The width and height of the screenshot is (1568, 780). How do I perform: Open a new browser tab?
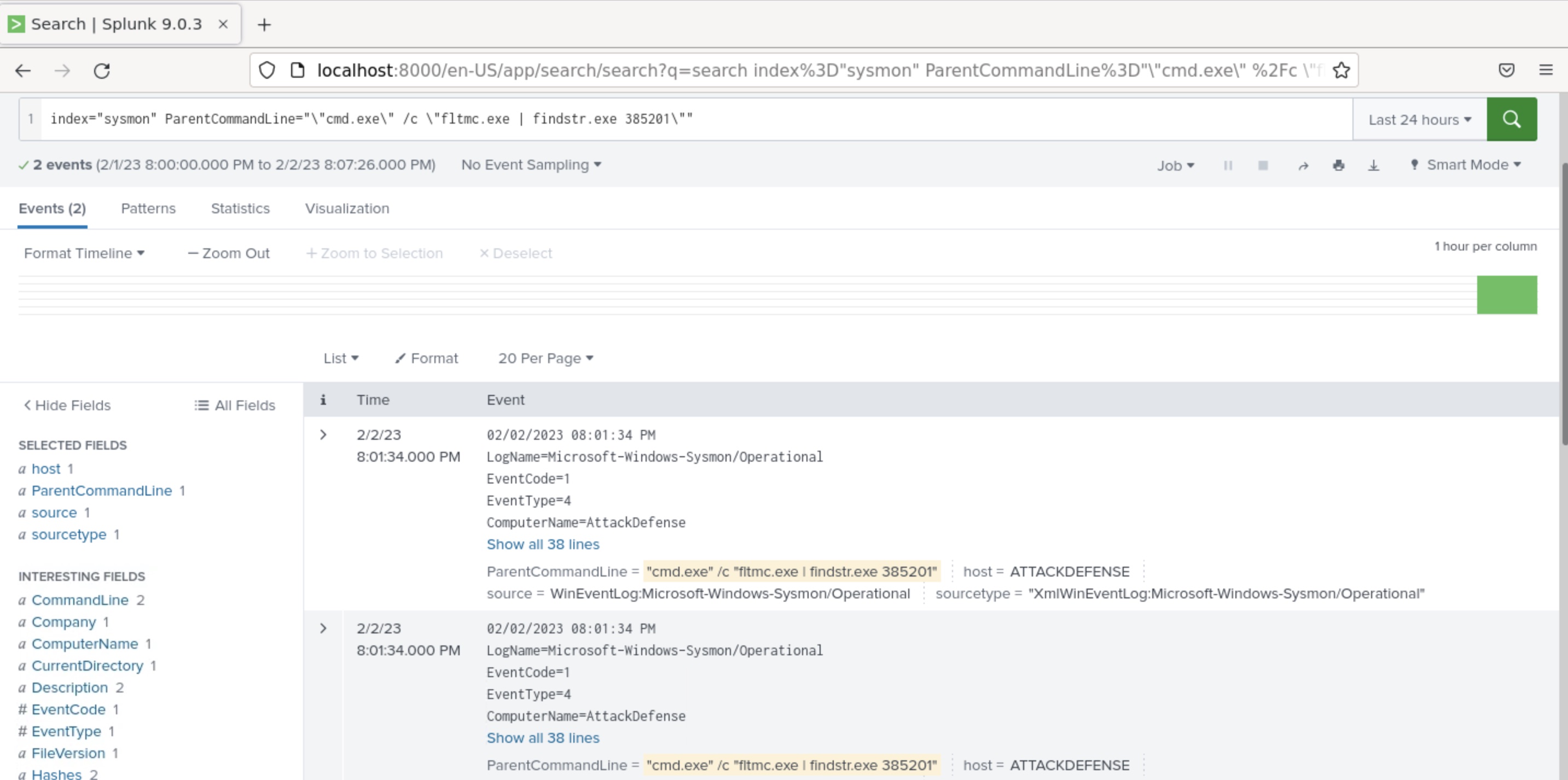(x=264, y=24)
